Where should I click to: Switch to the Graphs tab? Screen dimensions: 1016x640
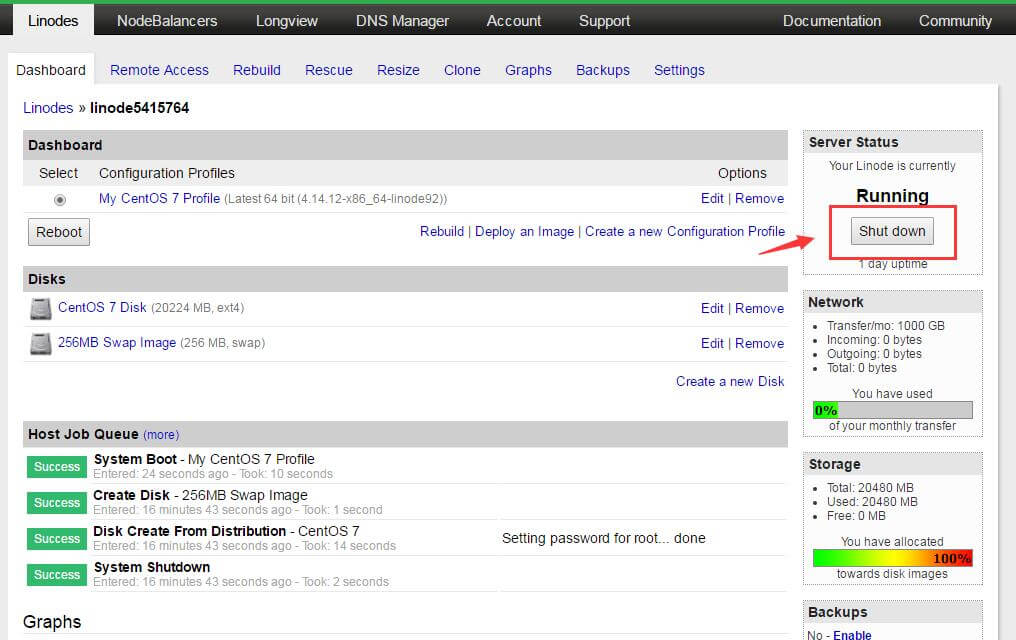pyautogui.click(x=528, y=70)
